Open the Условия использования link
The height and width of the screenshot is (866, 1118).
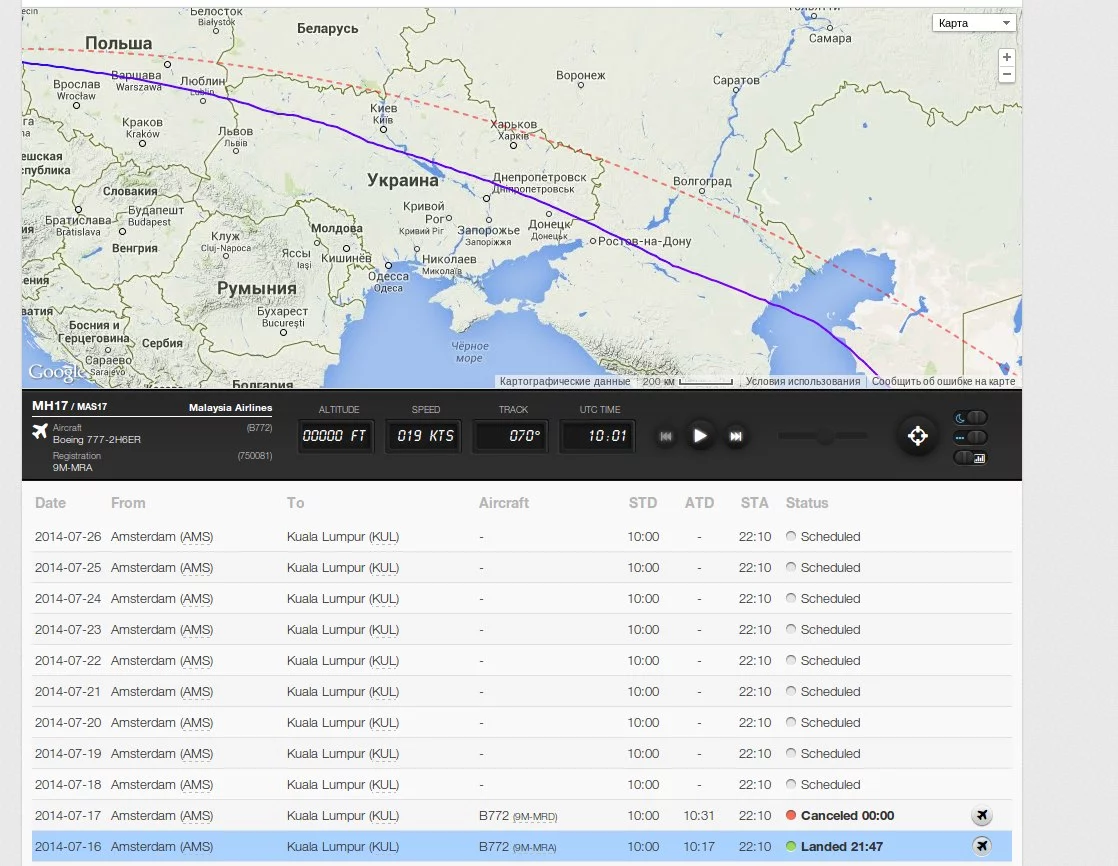click(x=803, y=381)
